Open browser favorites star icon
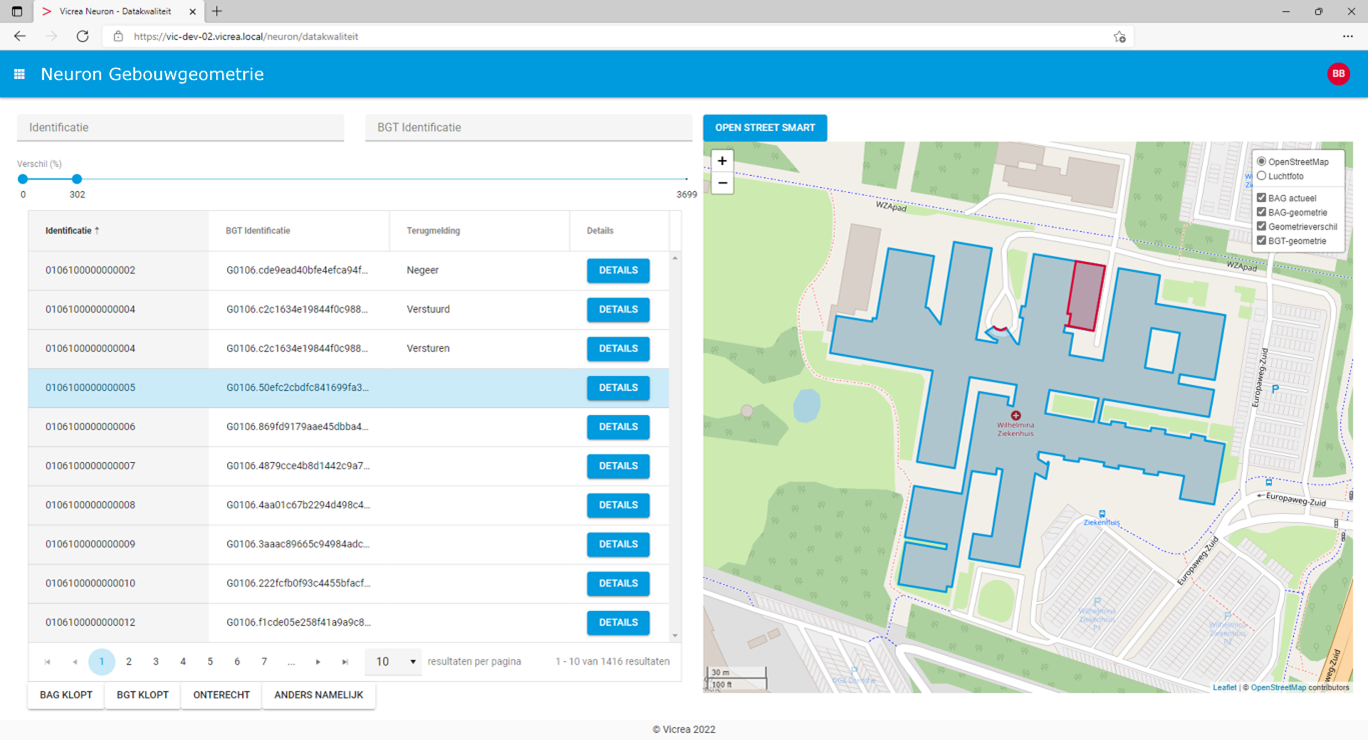Image resolution: width=1368 pixels, height=740 pixels. tap(1119, 37)
